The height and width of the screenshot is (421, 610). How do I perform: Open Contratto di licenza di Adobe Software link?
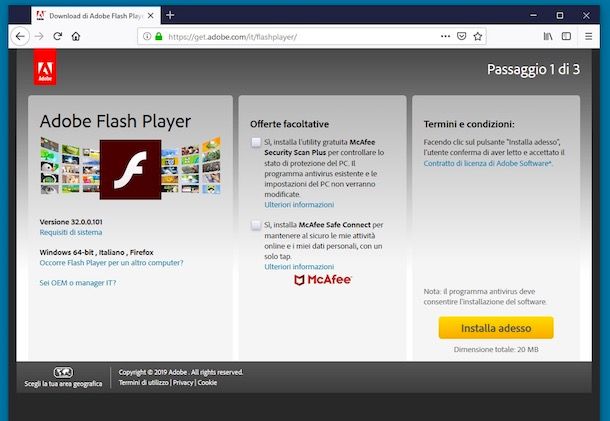point(488,163)
